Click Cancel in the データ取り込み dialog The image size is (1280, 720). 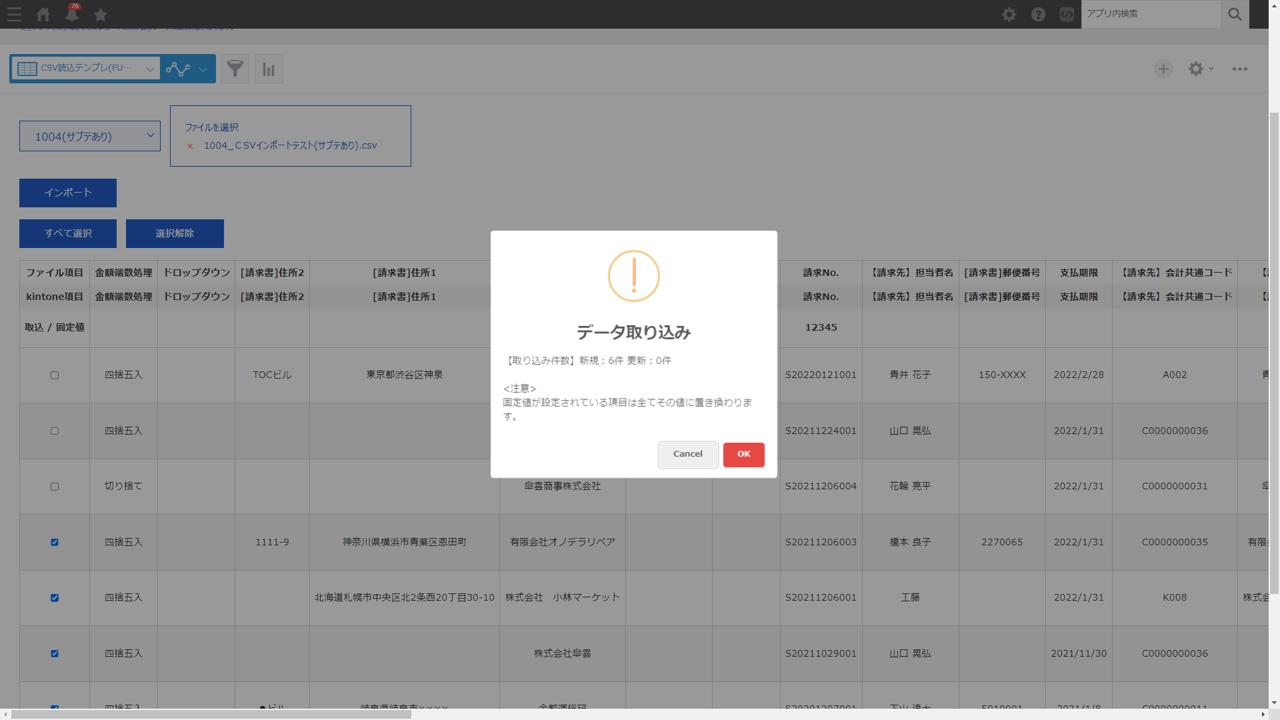tap(688, 454)
